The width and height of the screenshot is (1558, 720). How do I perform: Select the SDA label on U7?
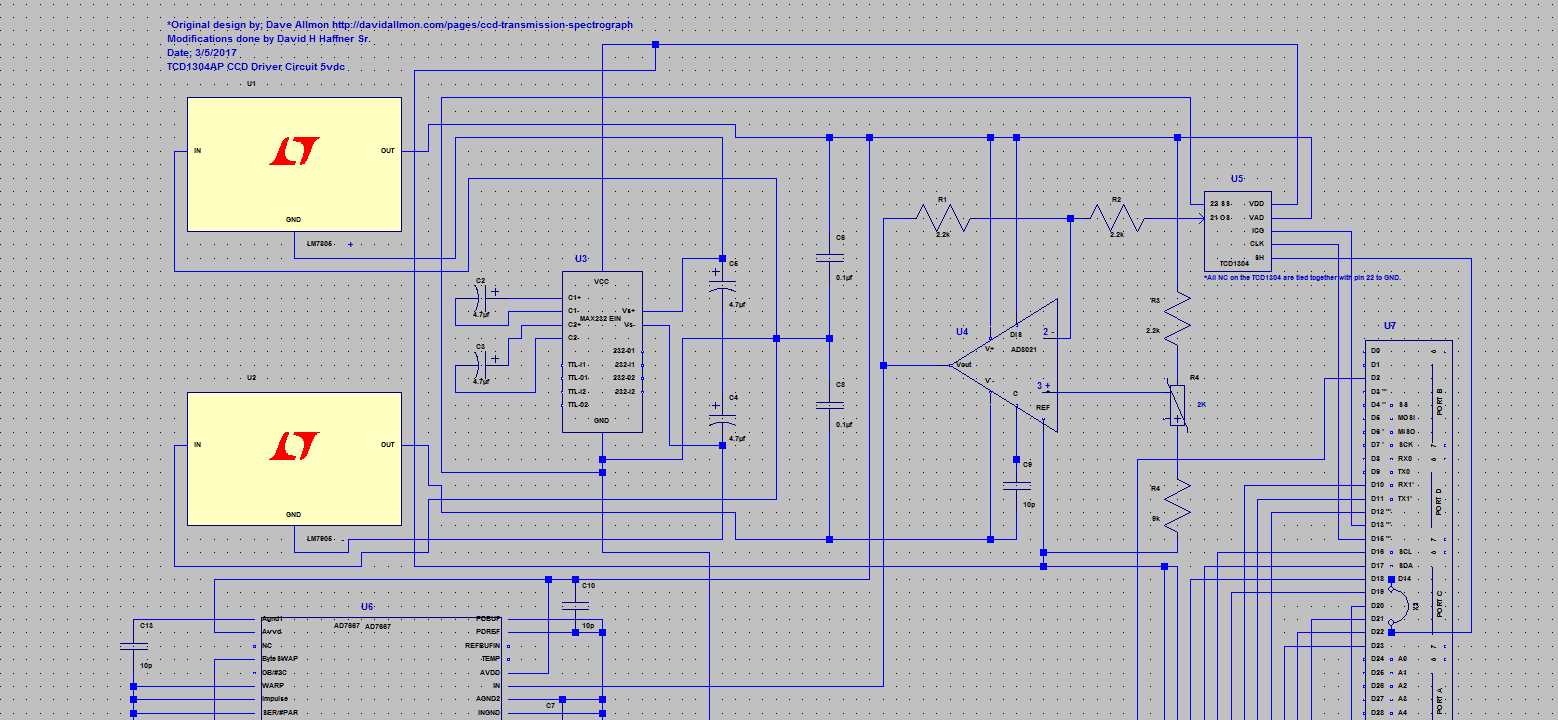pyautogui.click(x=1405, y=565)
